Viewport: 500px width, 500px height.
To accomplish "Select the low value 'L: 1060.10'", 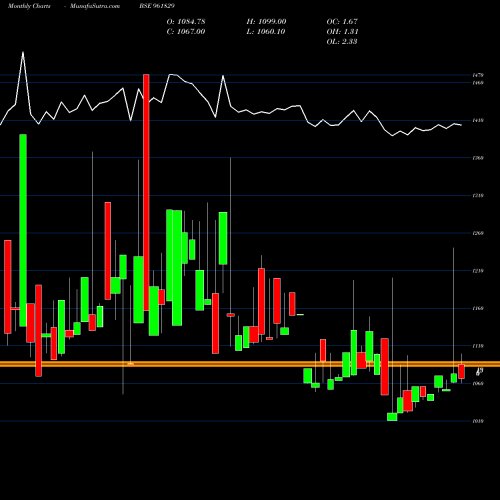I will (266, 32).
